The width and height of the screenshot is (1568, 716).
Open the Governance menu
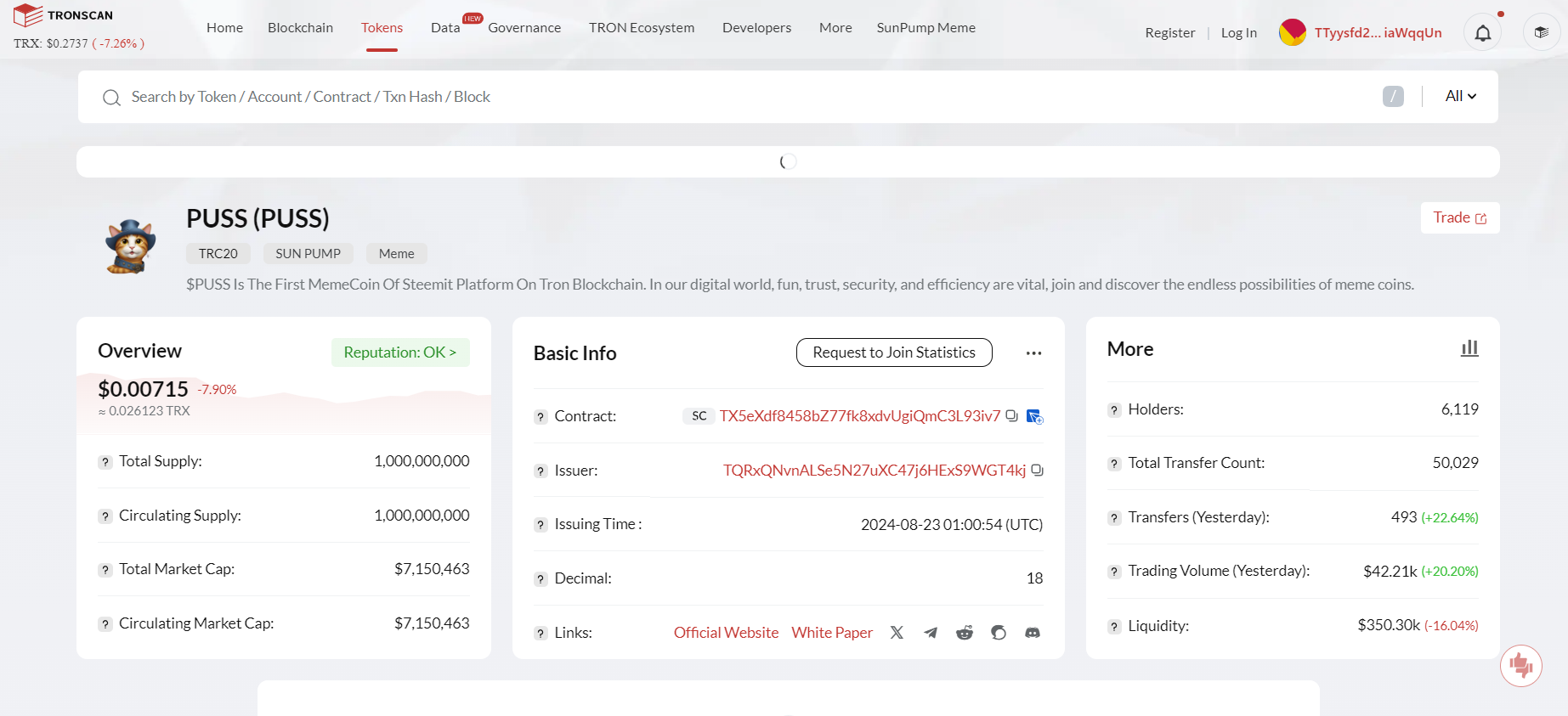pos(524,28)
